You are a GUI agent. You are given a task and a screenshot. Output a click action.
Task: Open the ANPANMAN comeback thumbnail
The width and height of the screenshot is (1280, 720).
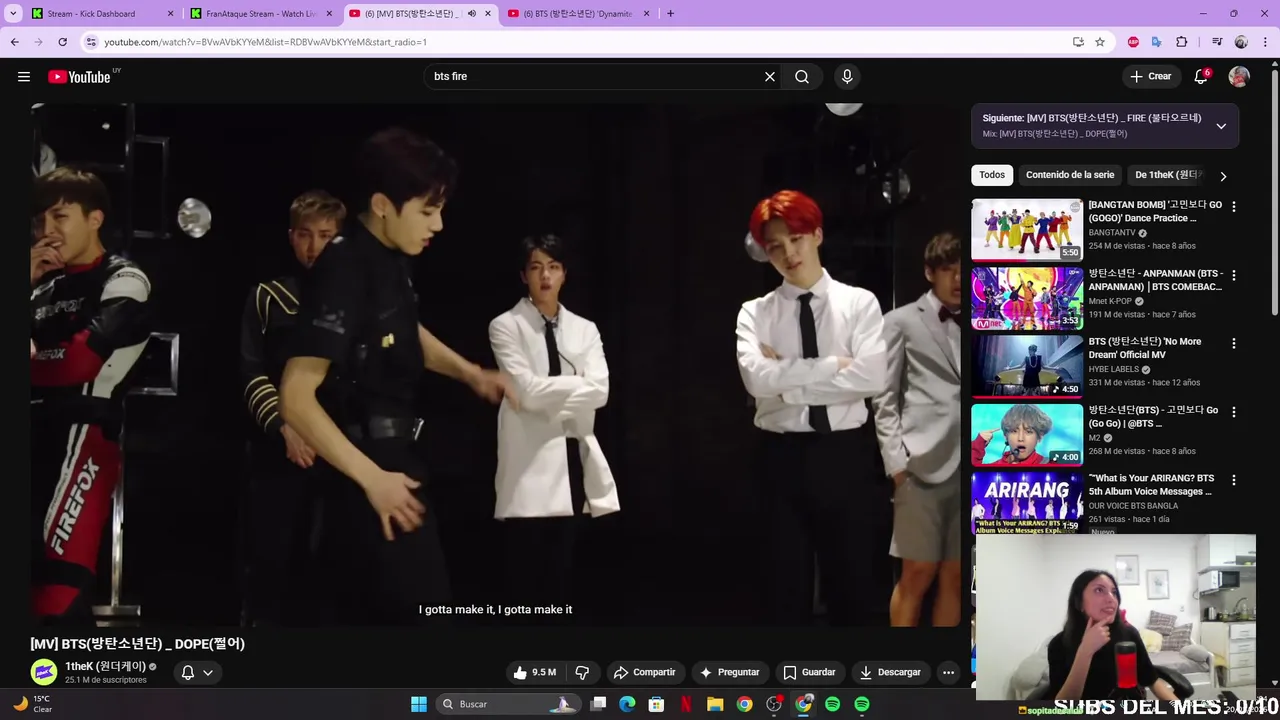(1027, 298)
